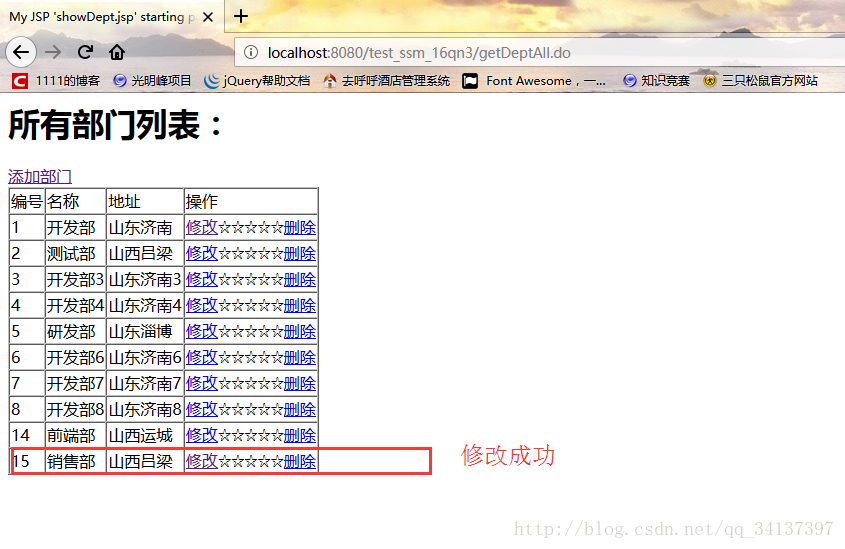
Task: Select the My JSP 'showDept.jsp' tab
Action: click(102, 17)
